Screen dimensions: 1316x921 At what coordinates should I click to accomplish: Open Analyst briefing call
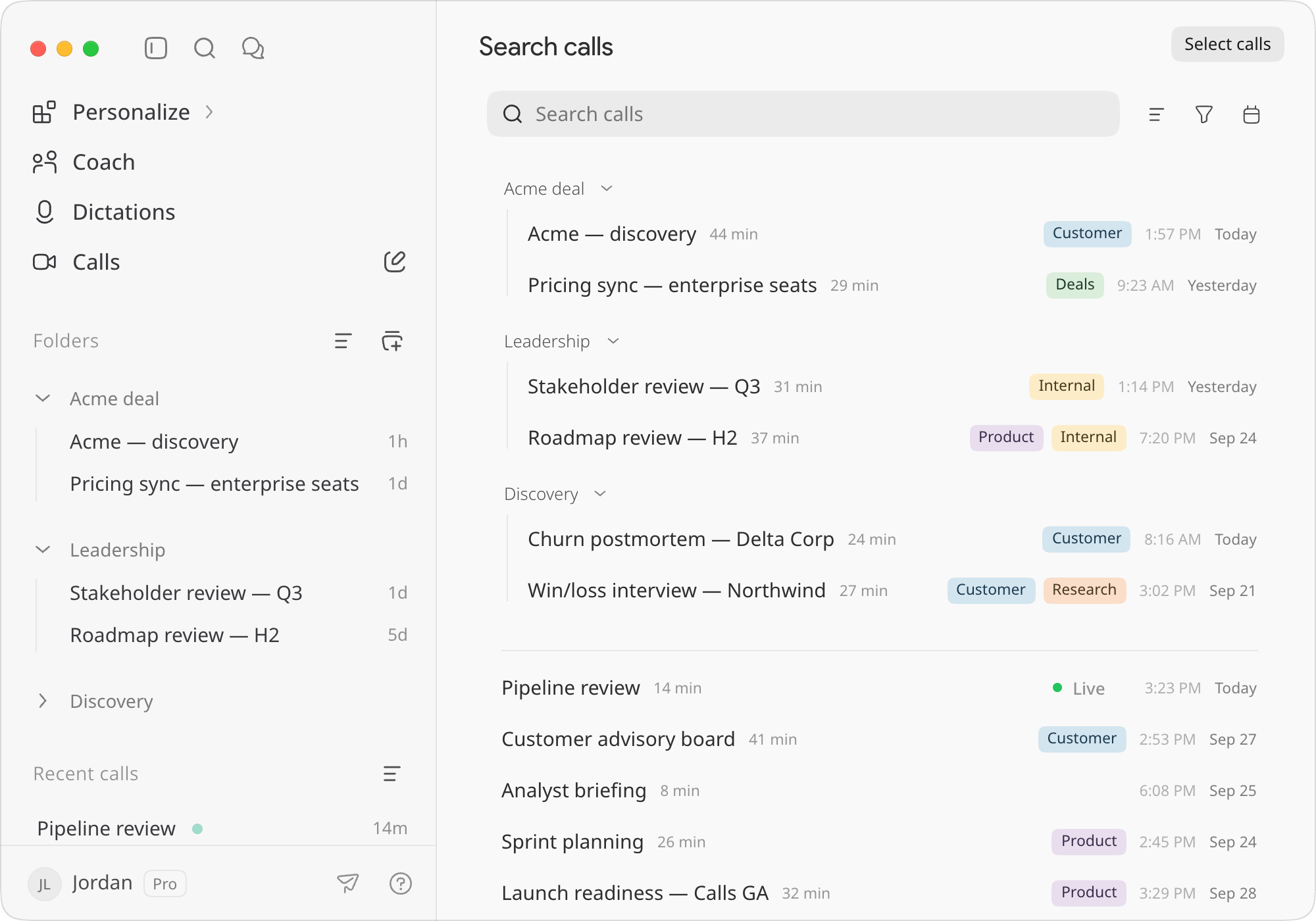[879, 791]
